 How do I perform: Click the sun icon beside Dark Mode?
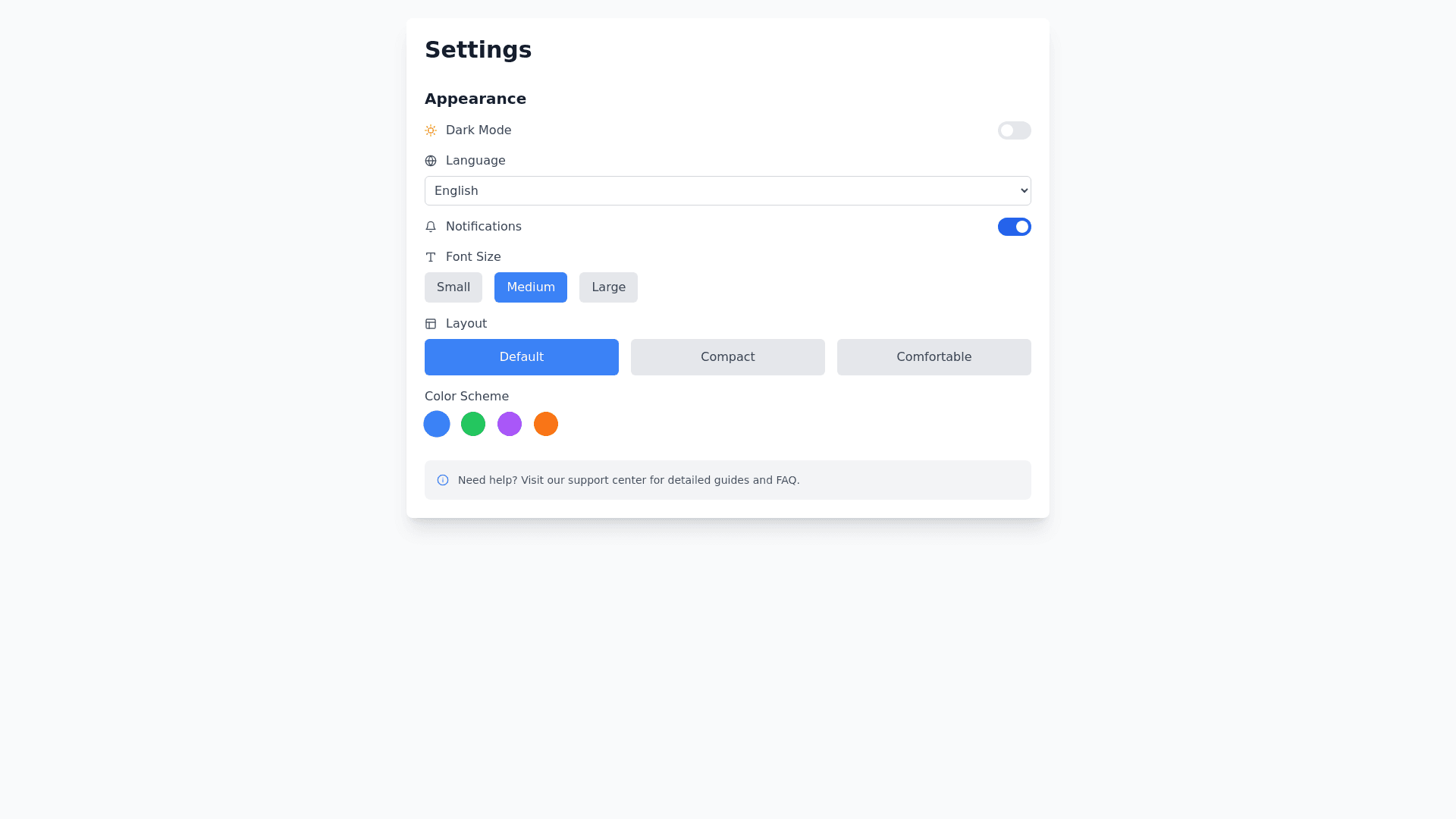point(431,130)
